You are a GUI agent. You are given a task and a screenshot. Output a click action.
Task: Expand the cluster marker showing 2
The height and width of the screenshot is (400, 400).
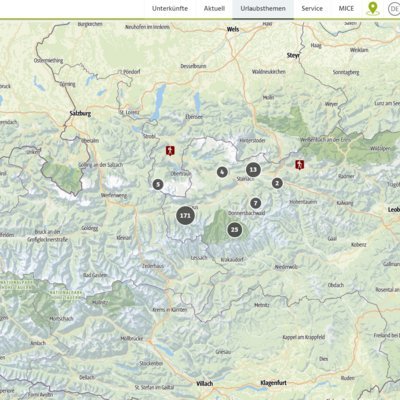[x=277, y=183]
